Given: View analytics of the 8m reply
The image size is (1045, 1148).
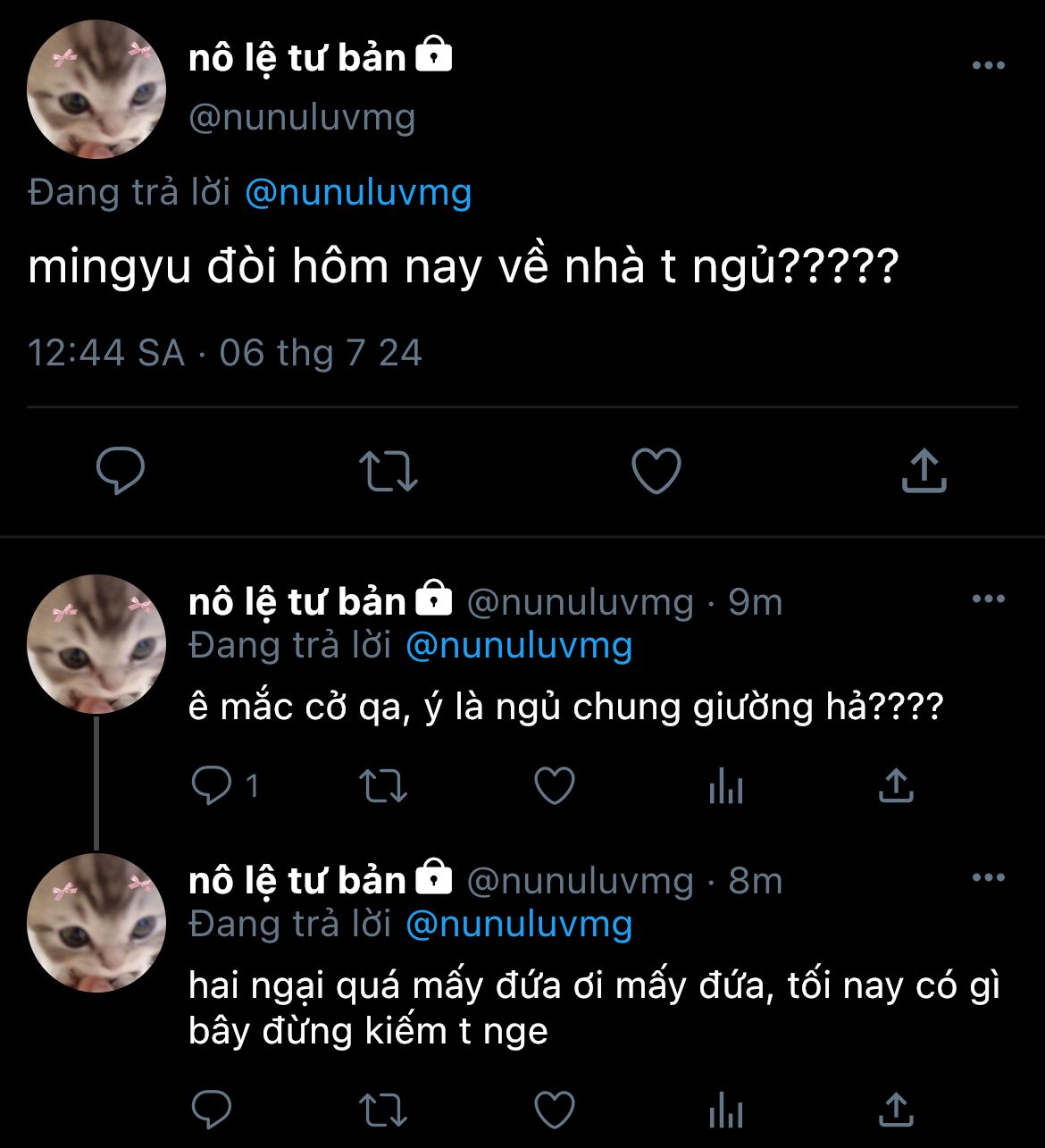Looking at the screenshot, I should [725, 1111].
